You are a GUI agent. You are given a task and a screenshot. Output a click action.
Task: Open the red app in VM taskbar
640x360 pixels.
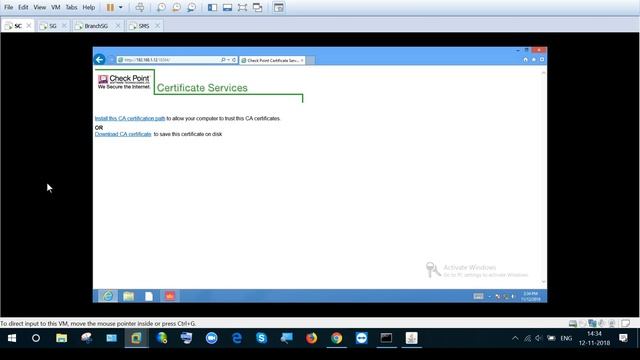coord(170,296)
